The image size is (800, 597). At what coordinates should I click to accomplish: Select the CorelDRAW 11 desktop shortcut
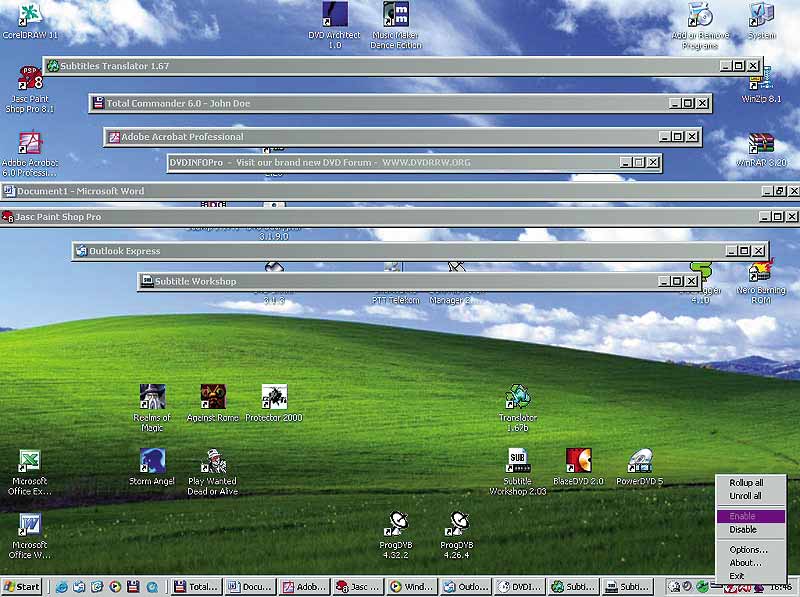(30, 21)
